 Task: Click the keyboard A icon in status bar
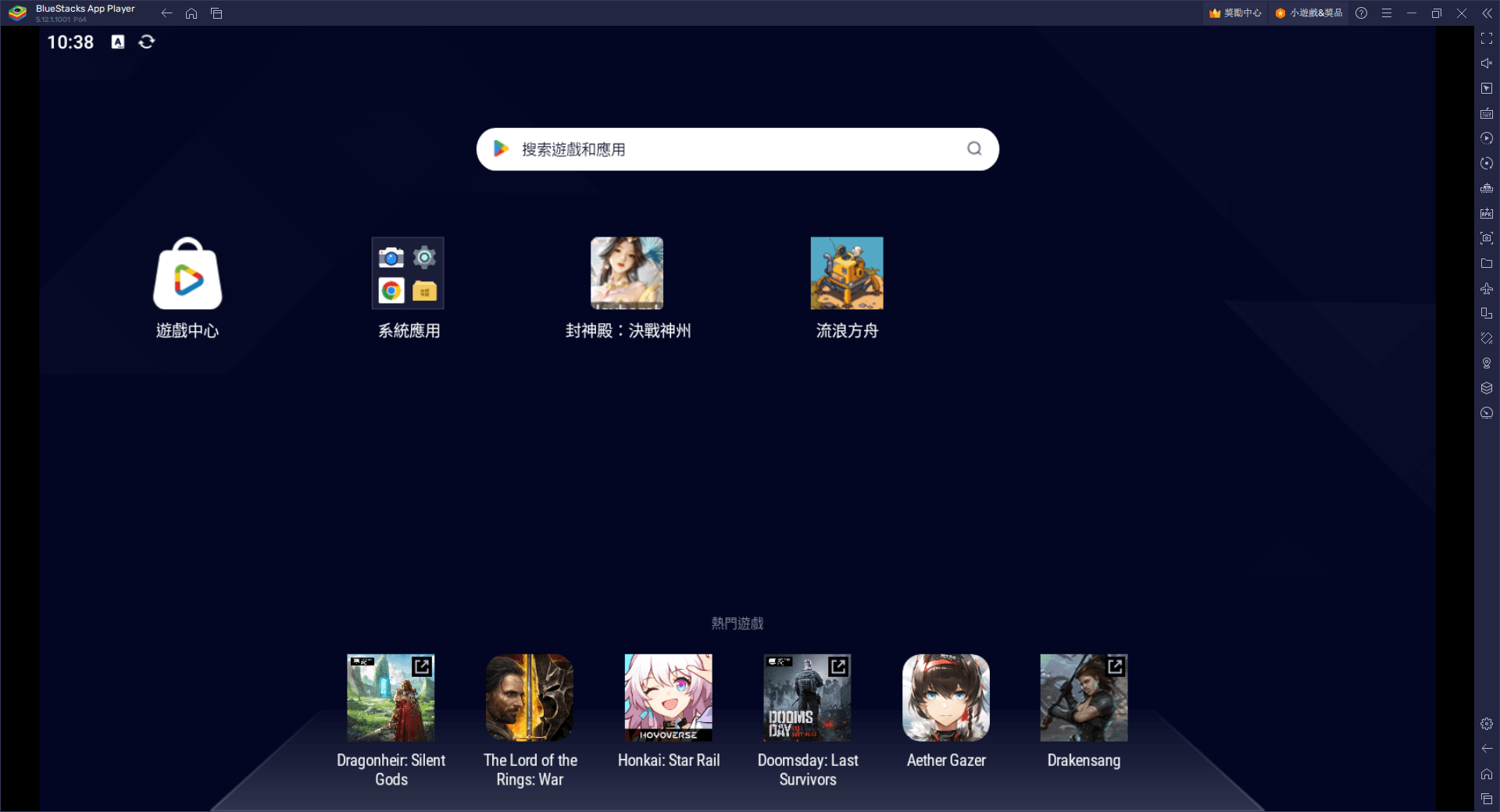118,41
